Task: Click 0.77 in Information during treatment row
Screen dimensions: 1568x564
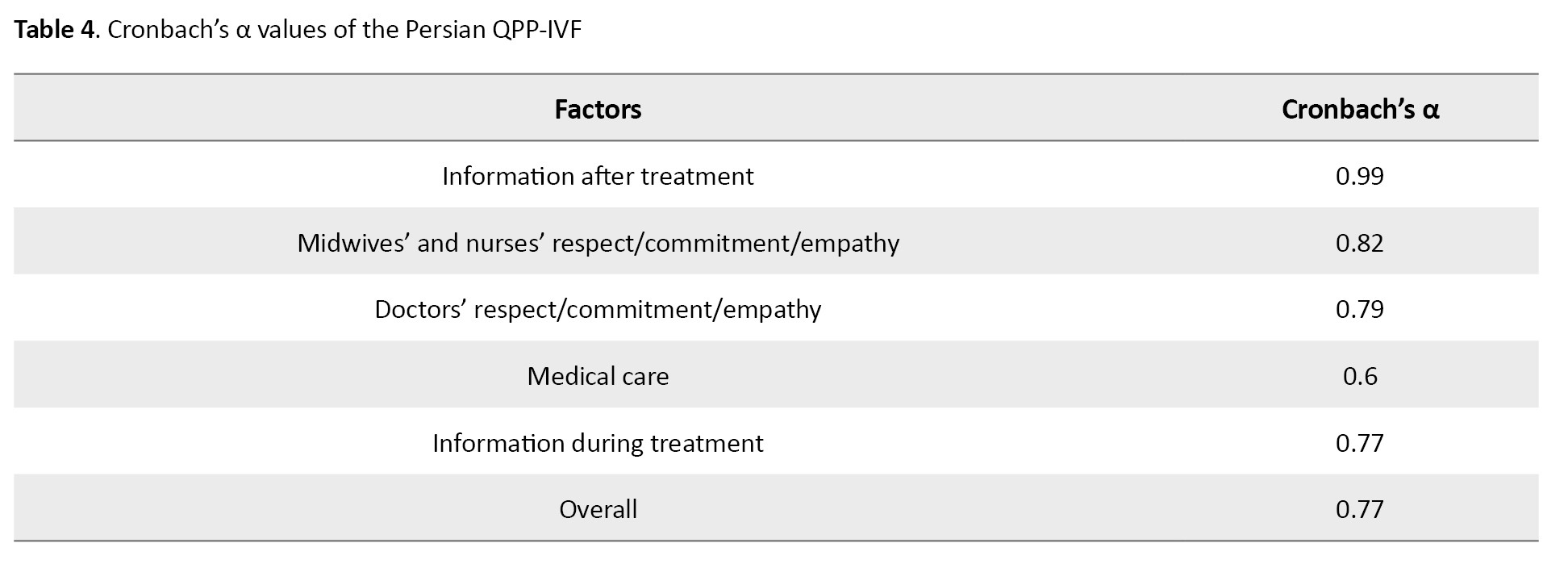Action: pyautogui.click(x=1359, y=443)
